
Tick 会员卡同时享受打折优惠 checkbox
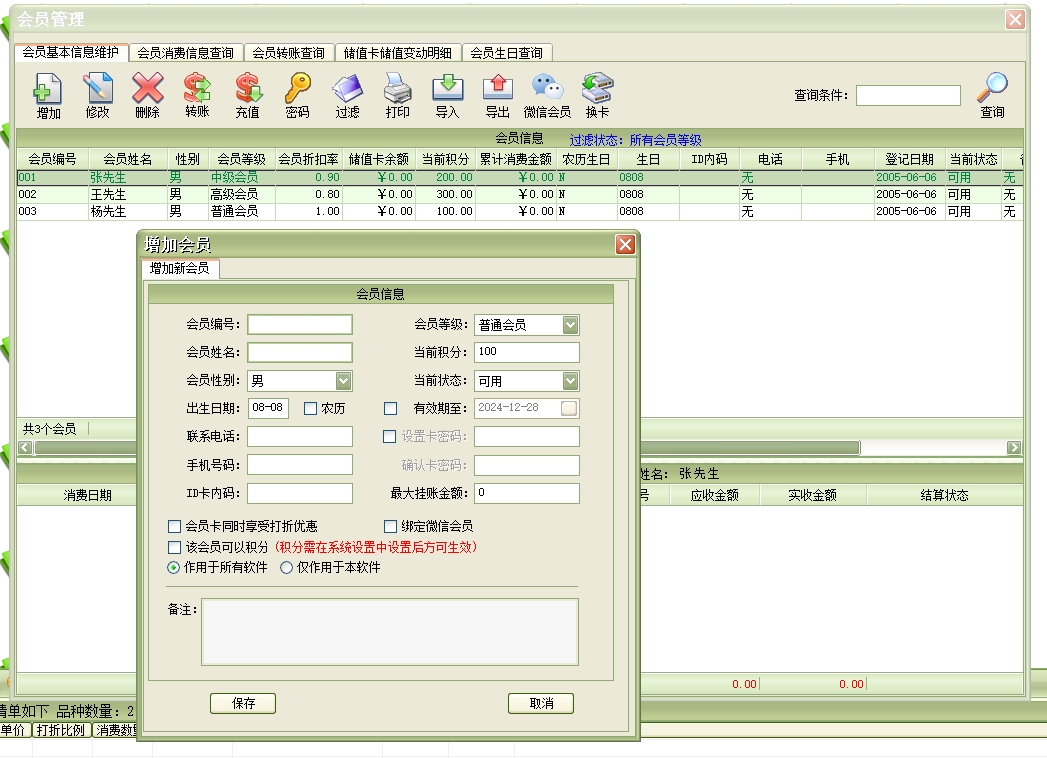[x=175, y=526]
